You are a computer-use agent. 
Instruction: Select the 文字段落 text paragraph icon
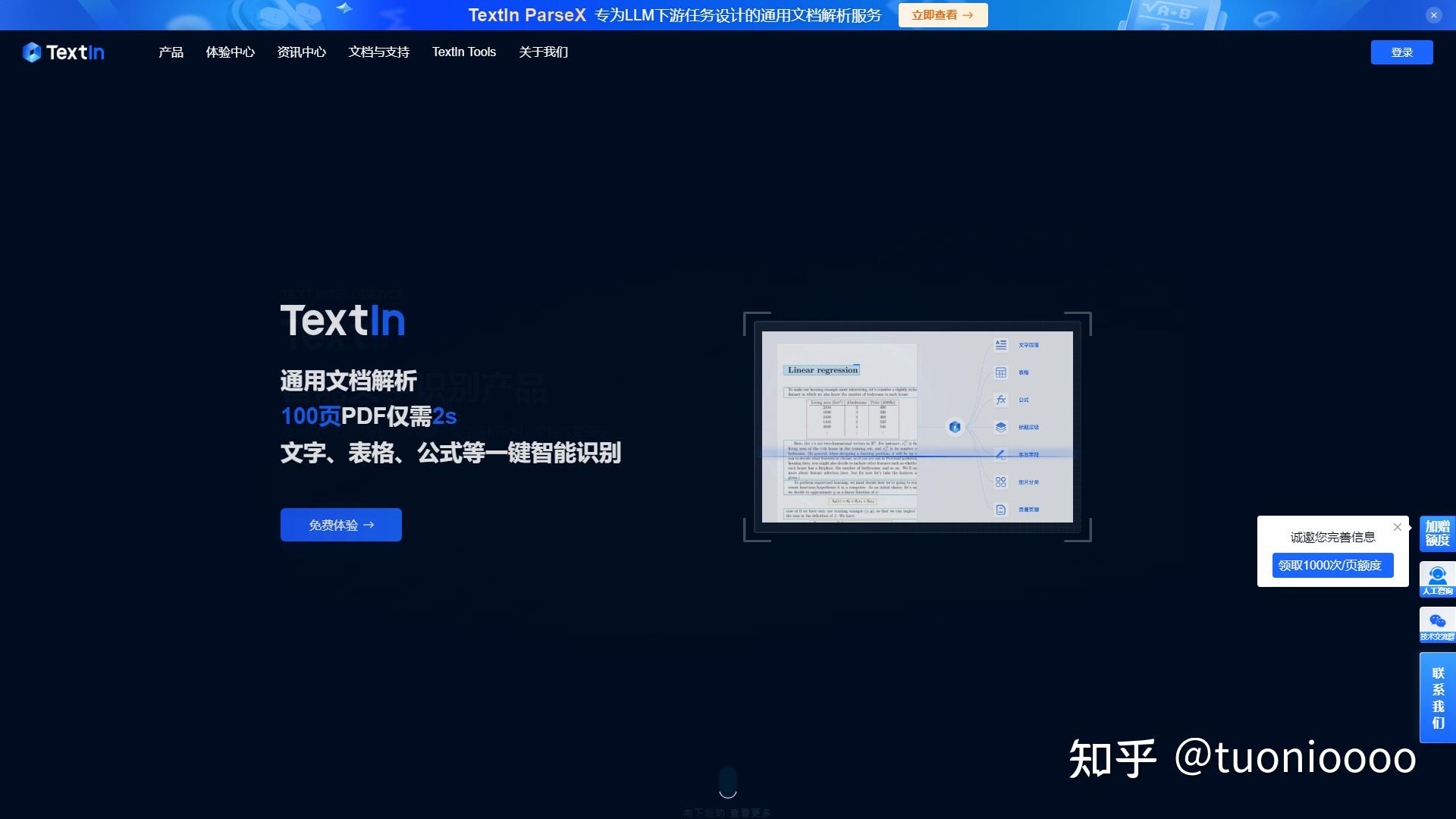click(999, 345)
